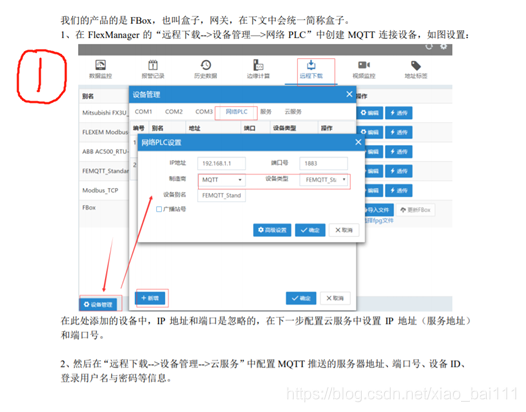
Task: Click 编辑 for the FLEXEM Modbus row
Action: [x=369, y=132]
